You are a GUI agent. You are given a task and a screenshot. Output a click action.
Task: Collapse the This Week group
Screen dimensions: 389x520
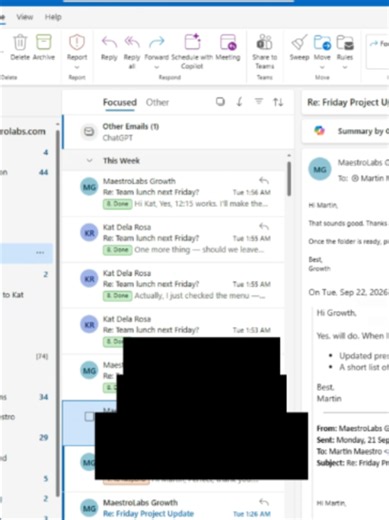pyautogui.click(x=89, y=161)
